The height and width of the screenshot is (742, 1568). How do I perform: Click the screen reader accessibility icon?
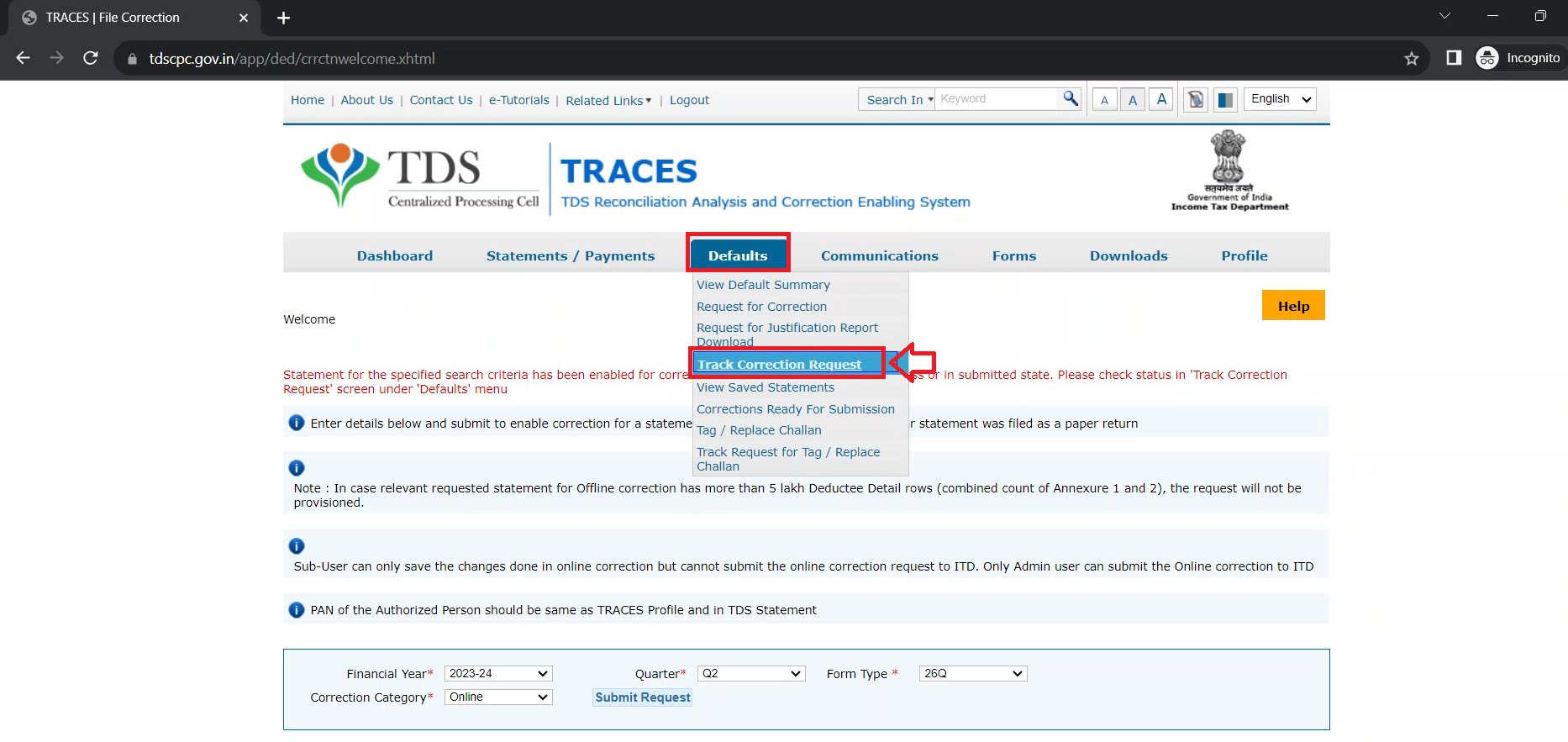coord(1196,100)
